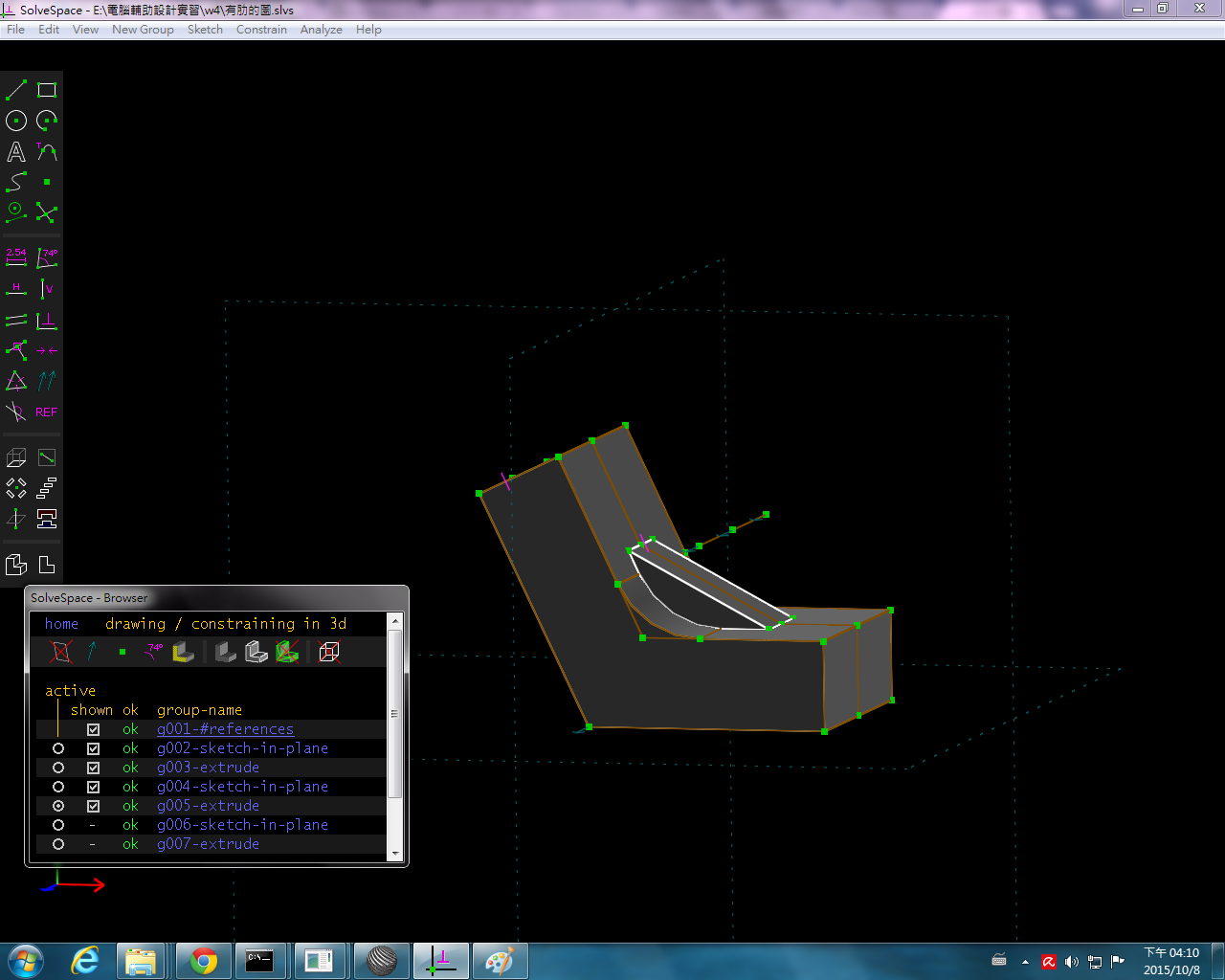Align view to active workplane
The image size is (1225, 980).
(47, 565)
